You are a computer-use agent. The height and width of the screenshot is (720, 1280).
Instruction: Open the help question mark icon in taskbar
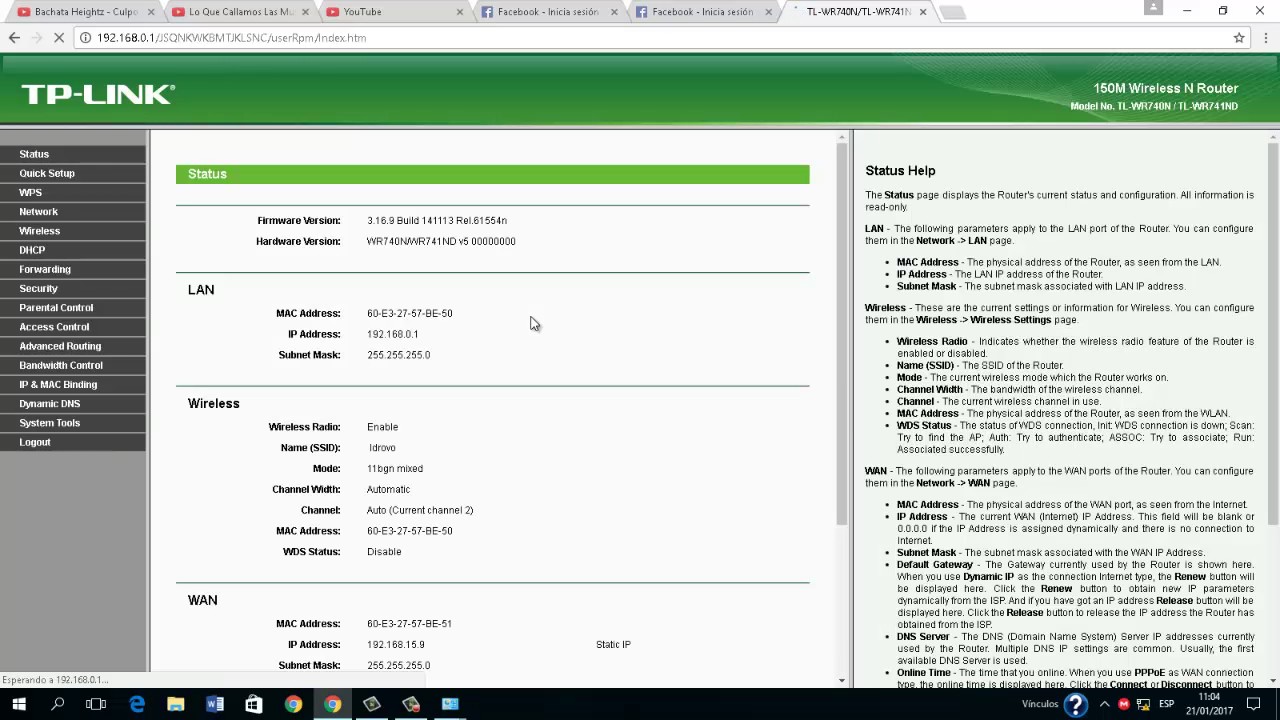click(x=1076, y=704)
